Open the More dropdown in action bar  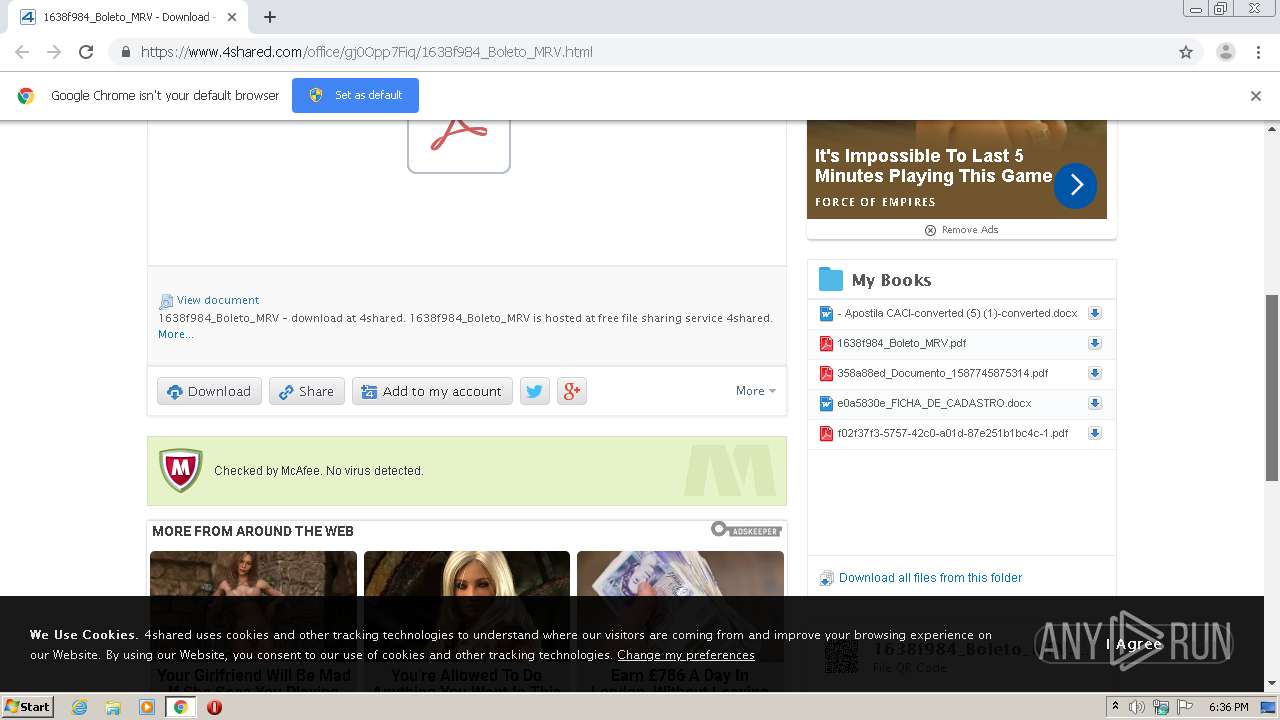(x=756, y=391)
